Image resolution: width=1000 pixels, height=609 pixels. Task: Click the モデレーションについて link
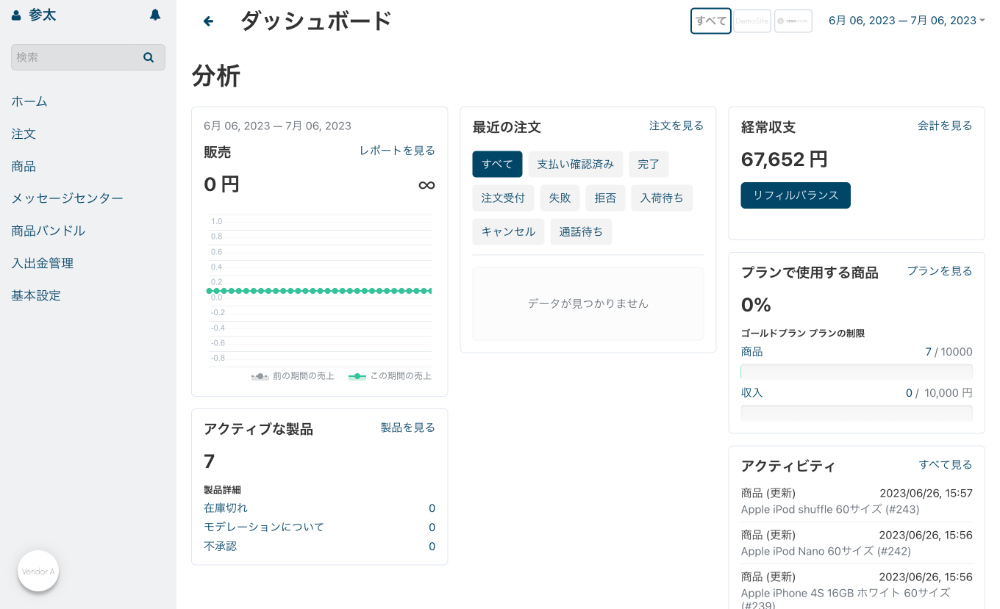(263, 527)
